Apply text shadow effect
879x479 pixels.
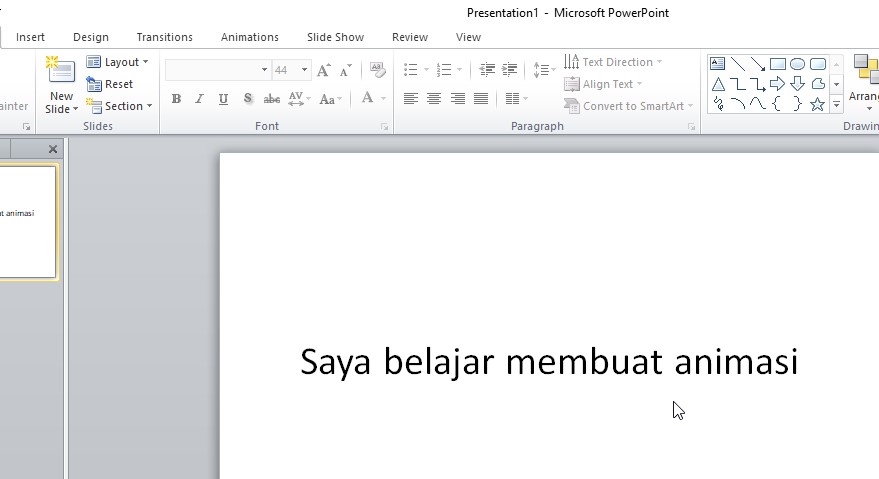coord(247,99)
